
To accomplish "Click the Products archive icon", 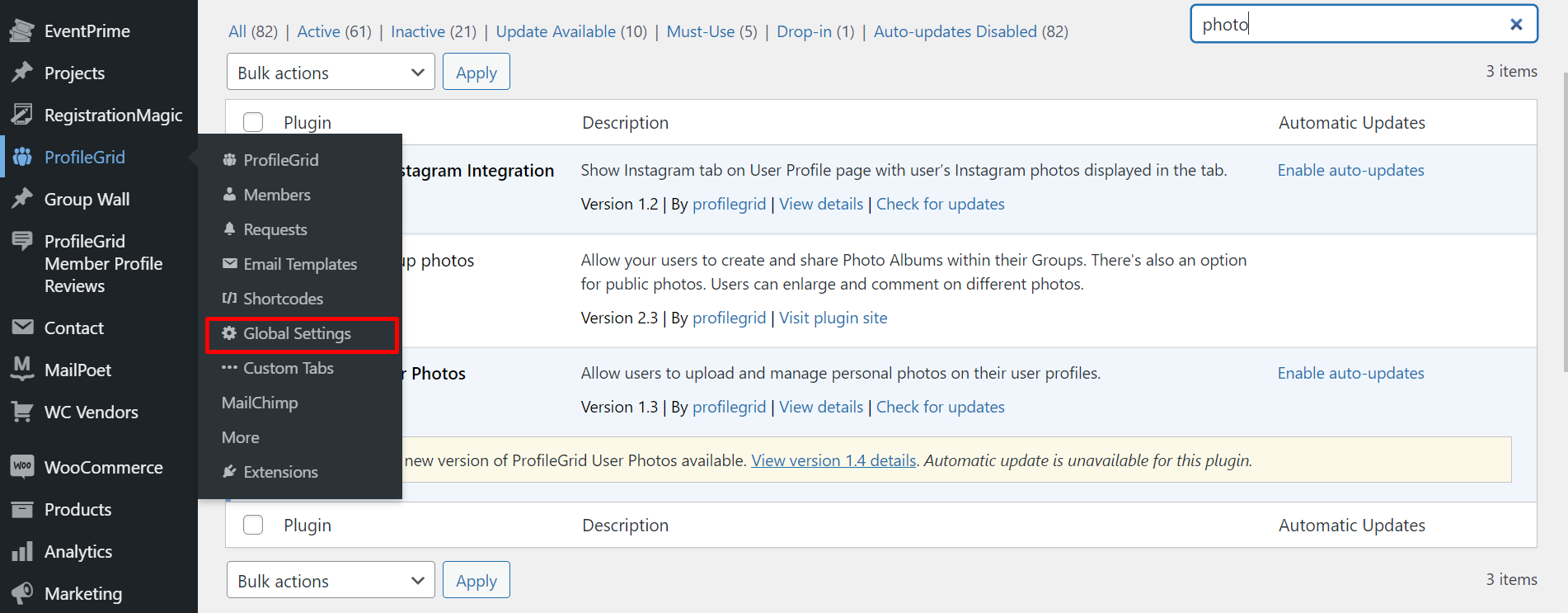I will [x=22, y=509].
